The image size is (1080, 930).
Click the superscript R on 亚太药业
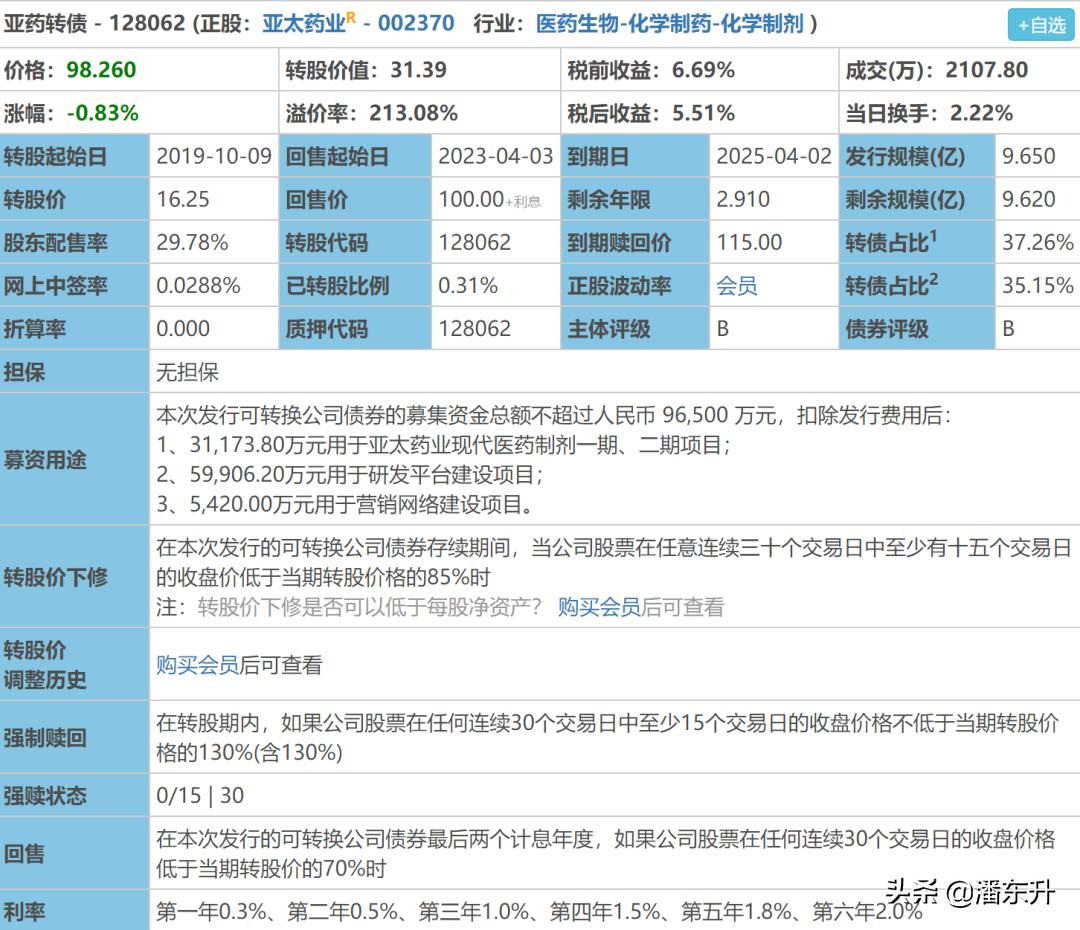(x=352, y=16)
